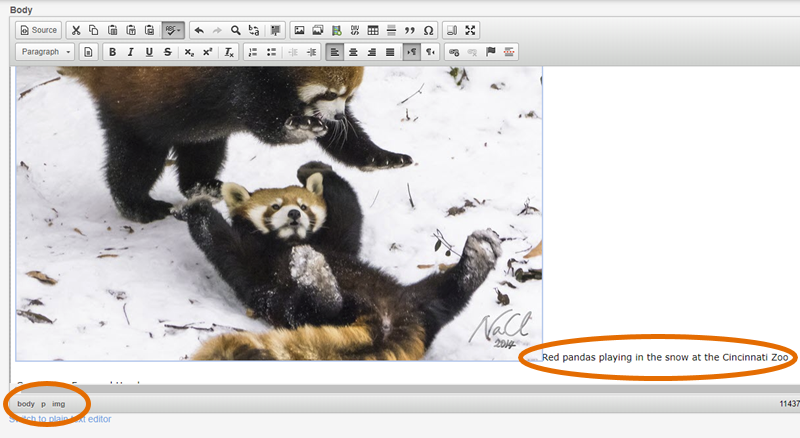Viewport: 800px width, 438px height.
Task: Set text direction right to left
Action: pyautogui.click(x=430, y=52)
